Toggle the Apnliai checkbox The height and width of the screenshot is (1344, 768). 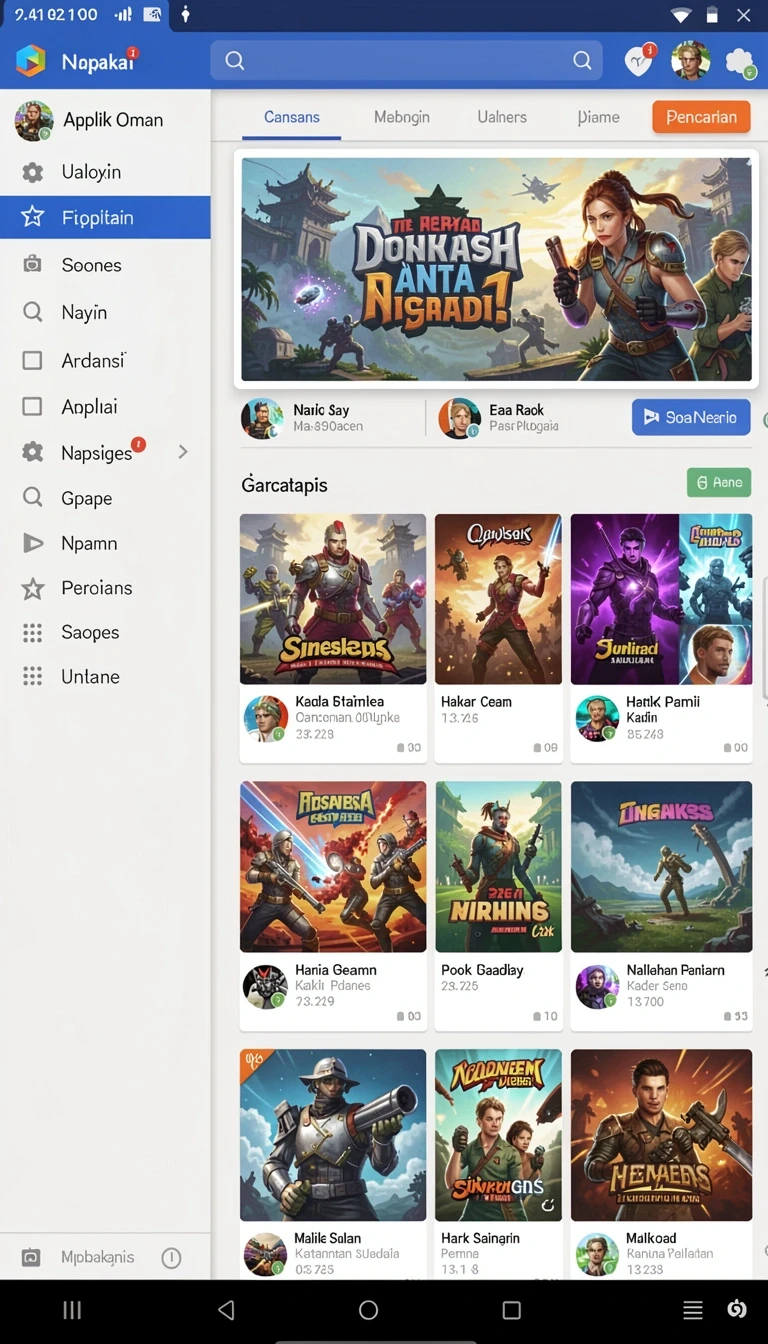[32, 406]
